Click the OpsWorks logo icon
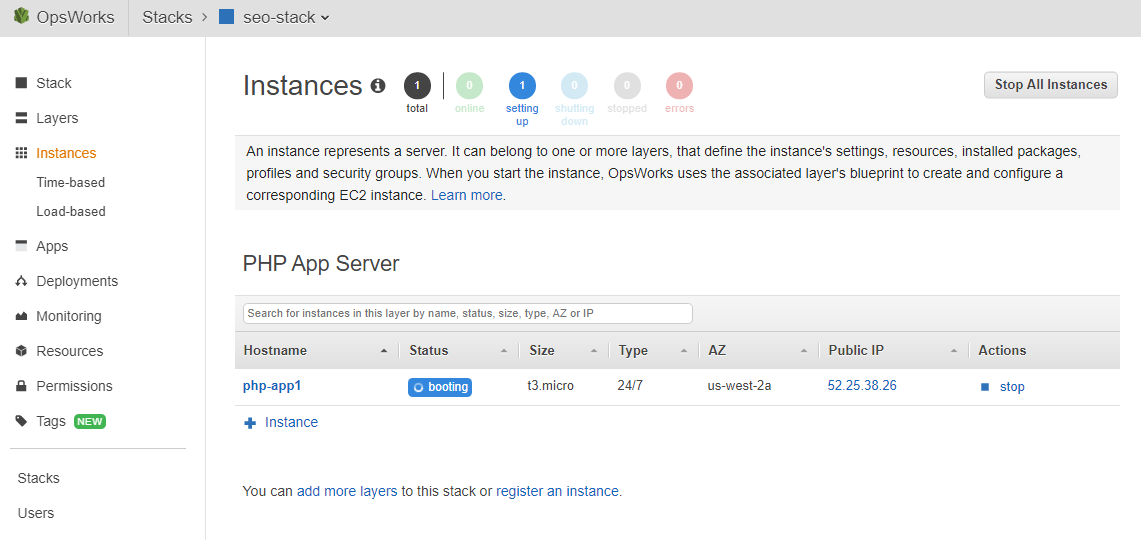 (21, 16)
